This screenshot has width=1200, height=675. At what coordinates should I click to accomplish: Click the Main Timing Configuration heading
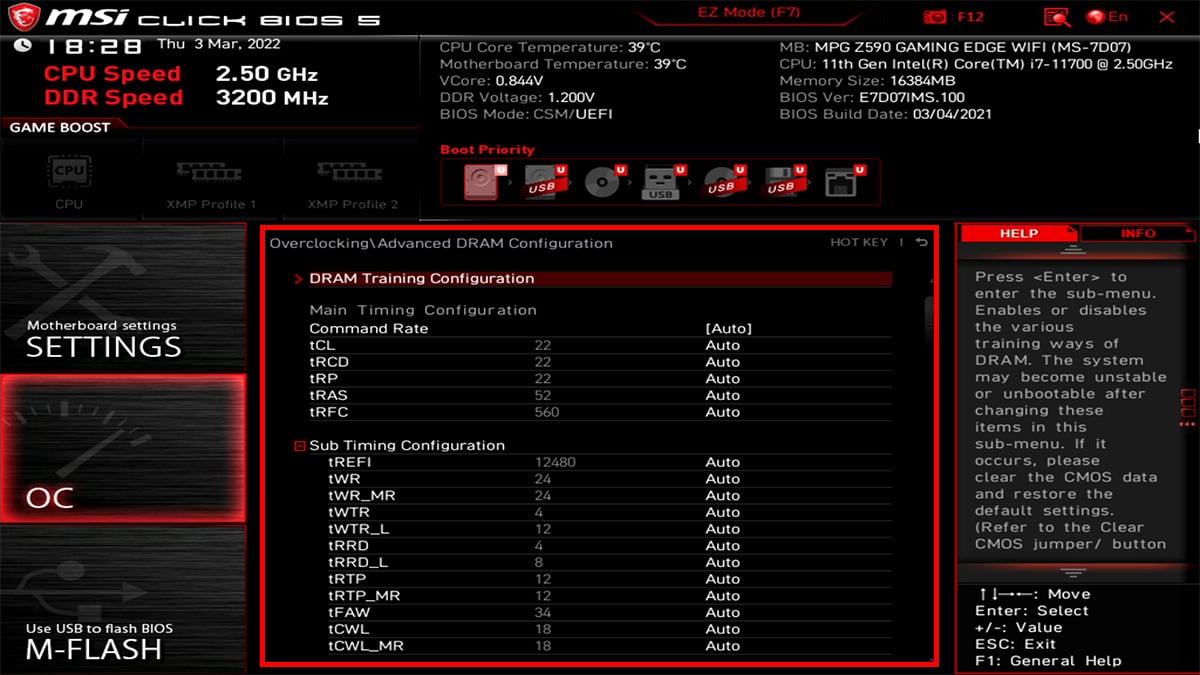pyautogui.click(x=423, y=310)
